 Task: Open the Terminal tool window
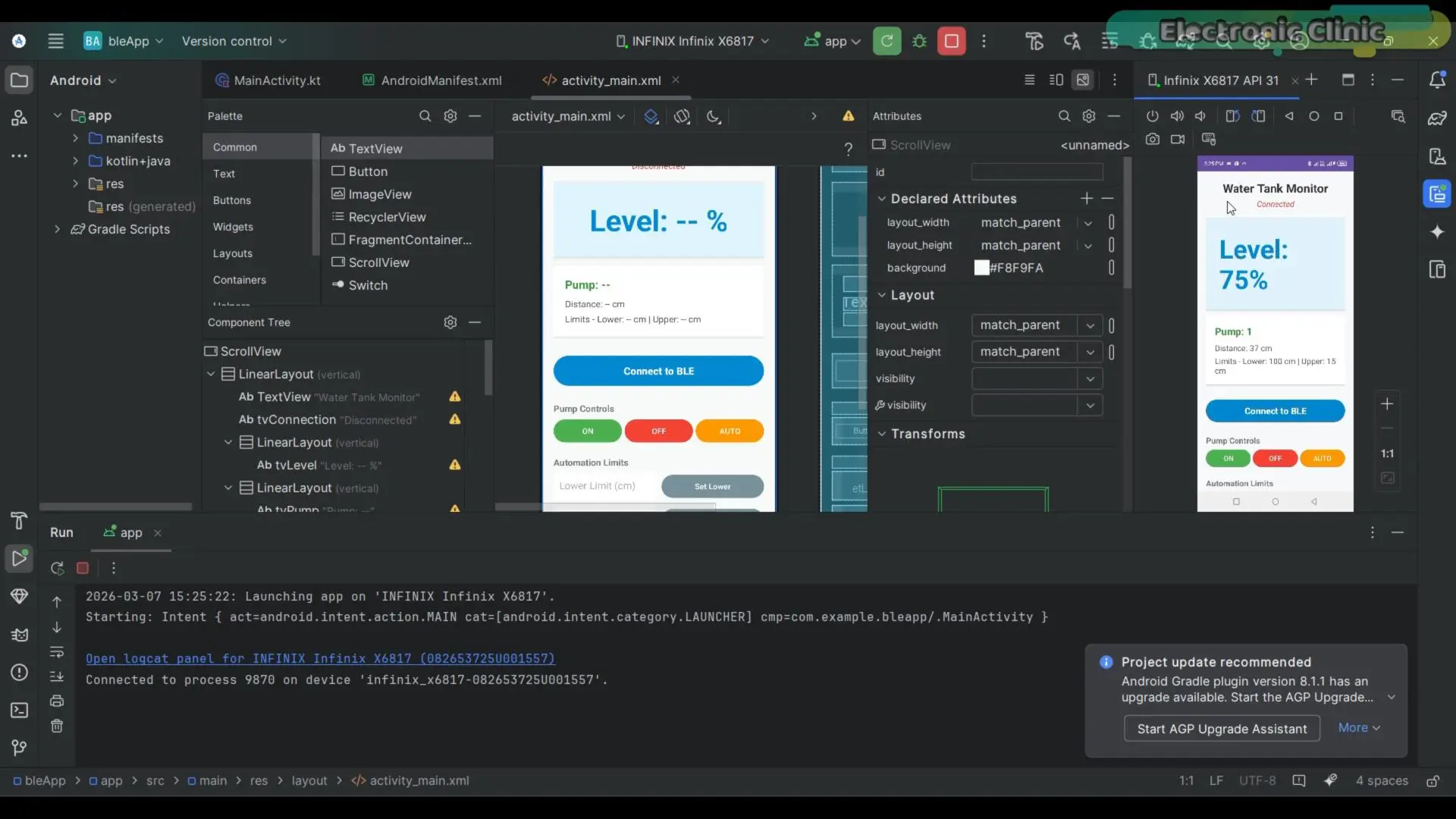tap(20, 710)
